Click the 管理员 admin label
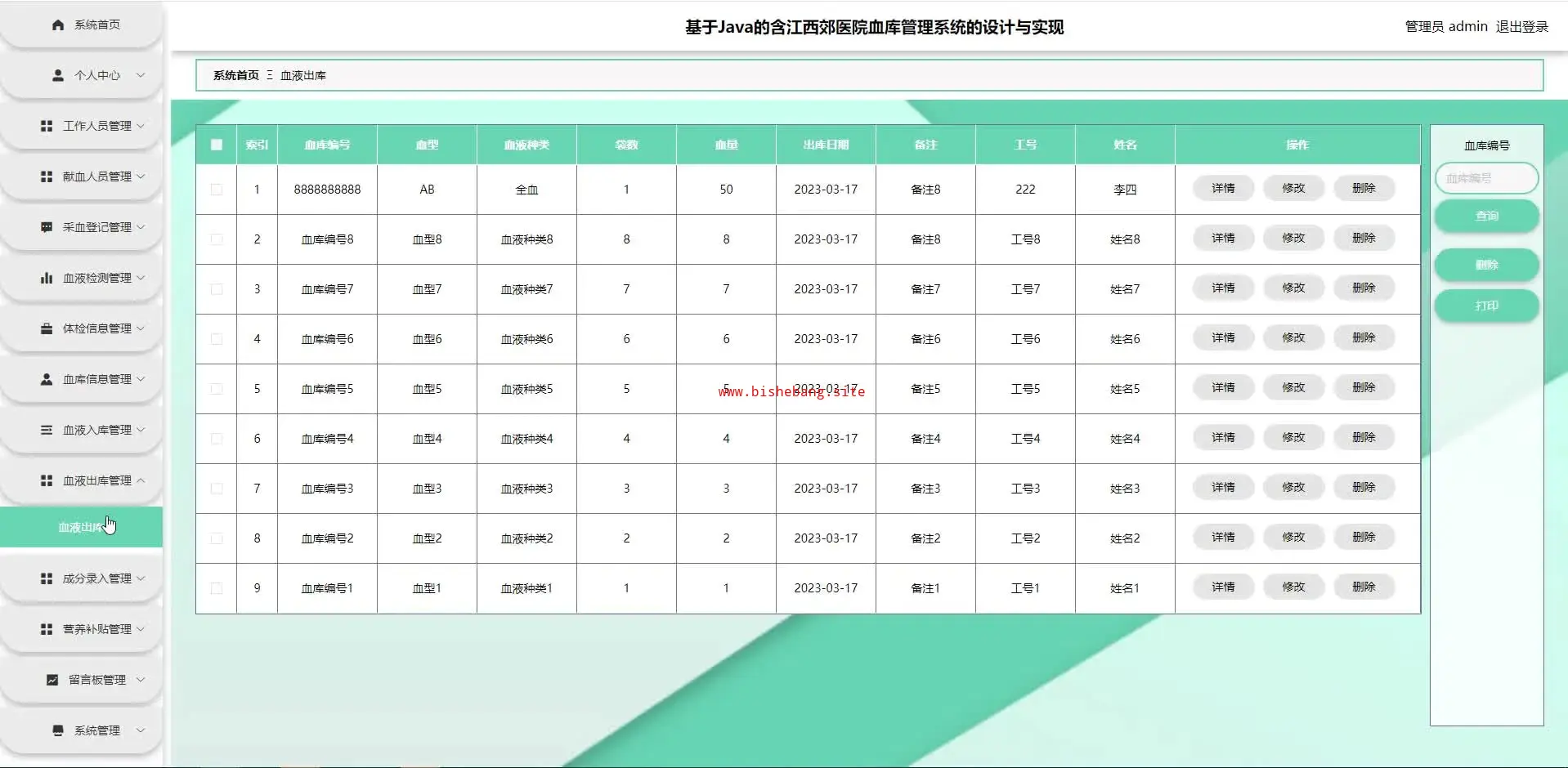Screen dimensions: 1568x768 pos(1445,26)
